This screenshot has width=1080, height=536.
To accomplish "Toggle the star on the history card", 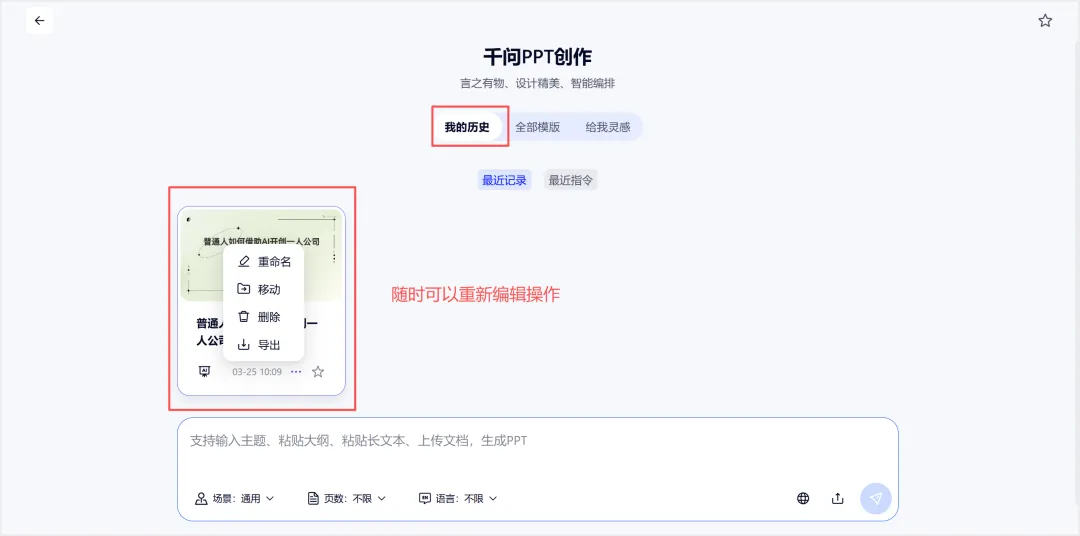I will pyautogui.click(x=318, y=372).
